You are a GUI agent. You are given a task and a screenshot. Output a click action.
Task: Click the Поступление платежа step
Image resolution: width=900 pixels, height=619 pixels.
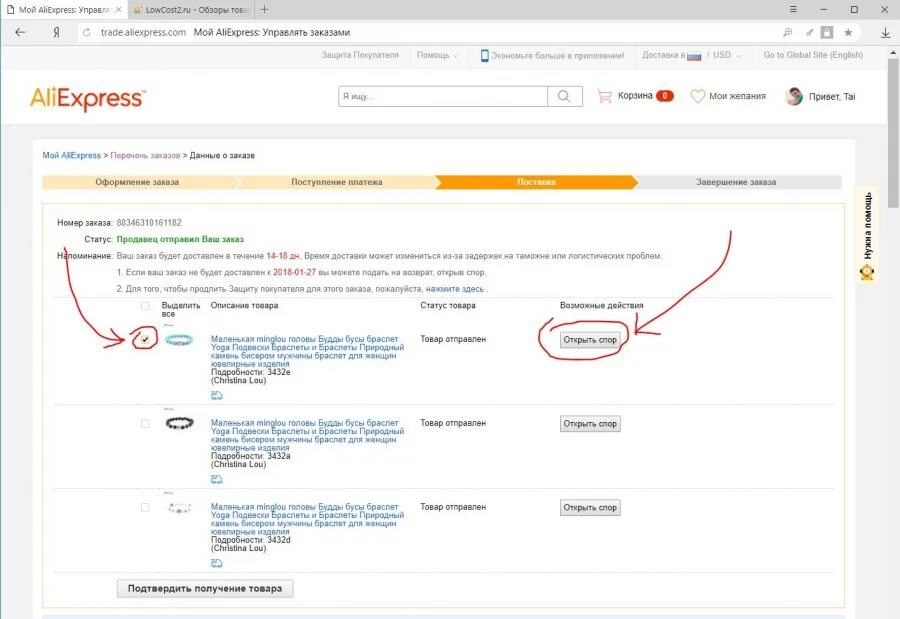(x=337, y=182)
